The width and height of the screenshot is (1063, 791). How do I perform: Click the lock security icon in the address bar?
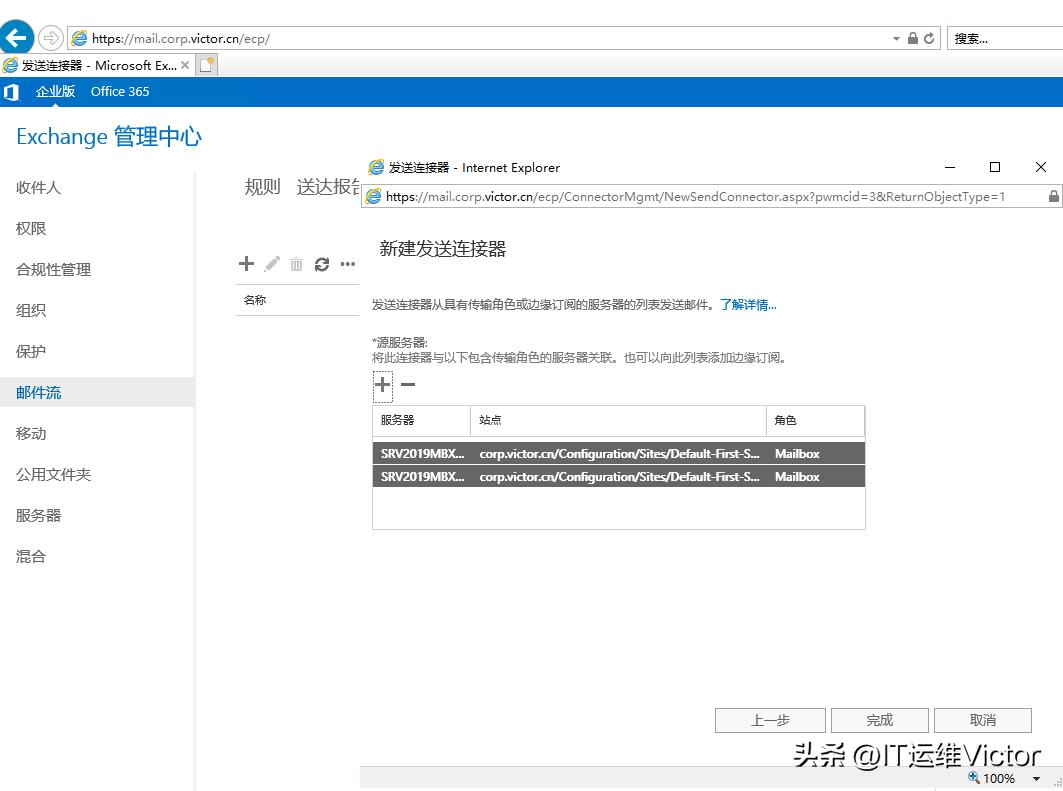pos(914,37)
